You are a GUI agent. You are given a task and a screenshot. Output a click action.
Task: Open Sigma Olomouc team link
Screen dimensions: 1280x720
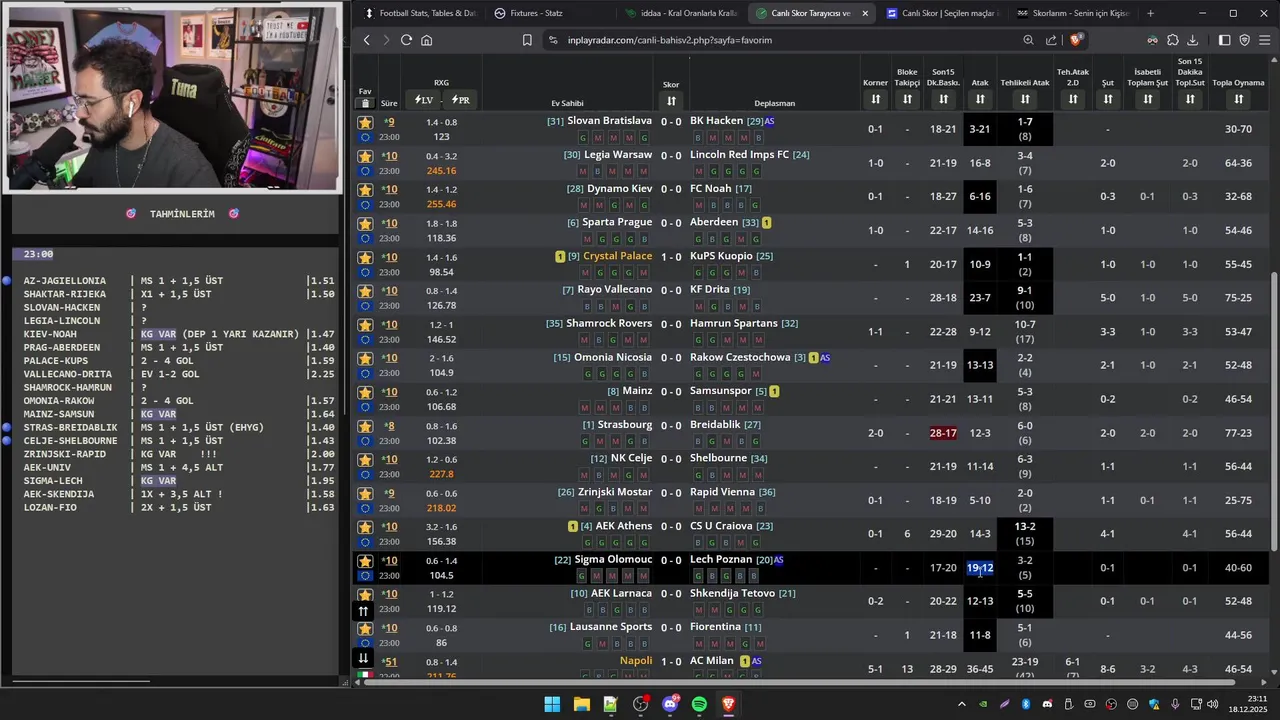pyautogui.click(x=613, y=560)
